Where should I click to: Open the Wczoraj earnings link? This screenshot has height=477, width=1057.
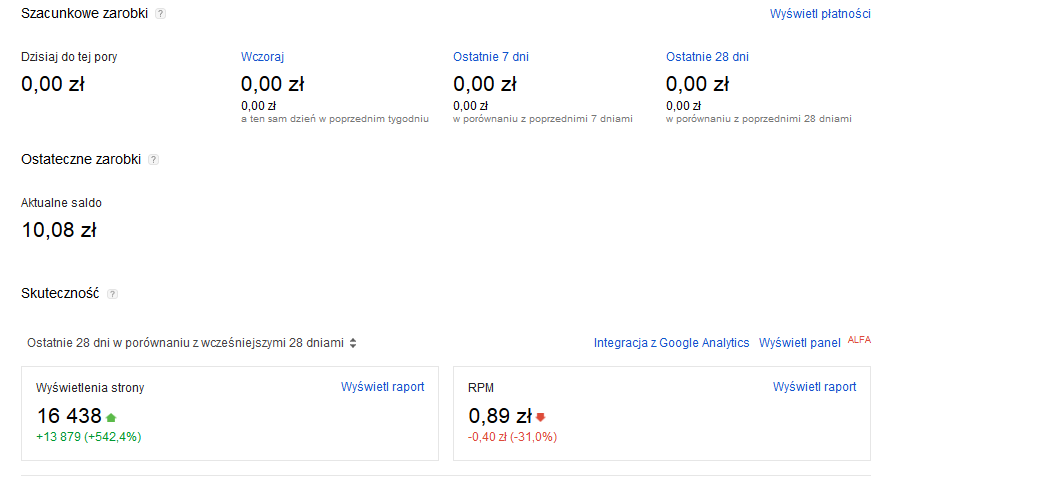click(262, 57)
